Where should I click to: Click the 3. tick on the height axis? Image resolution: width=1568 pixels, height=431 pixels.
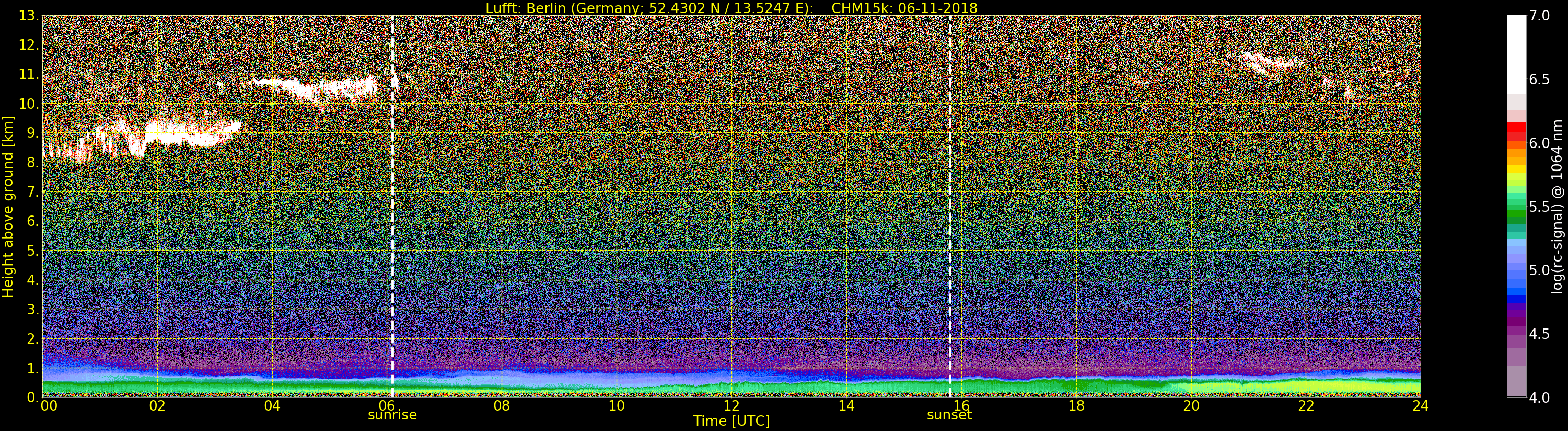tap(33, 309)
